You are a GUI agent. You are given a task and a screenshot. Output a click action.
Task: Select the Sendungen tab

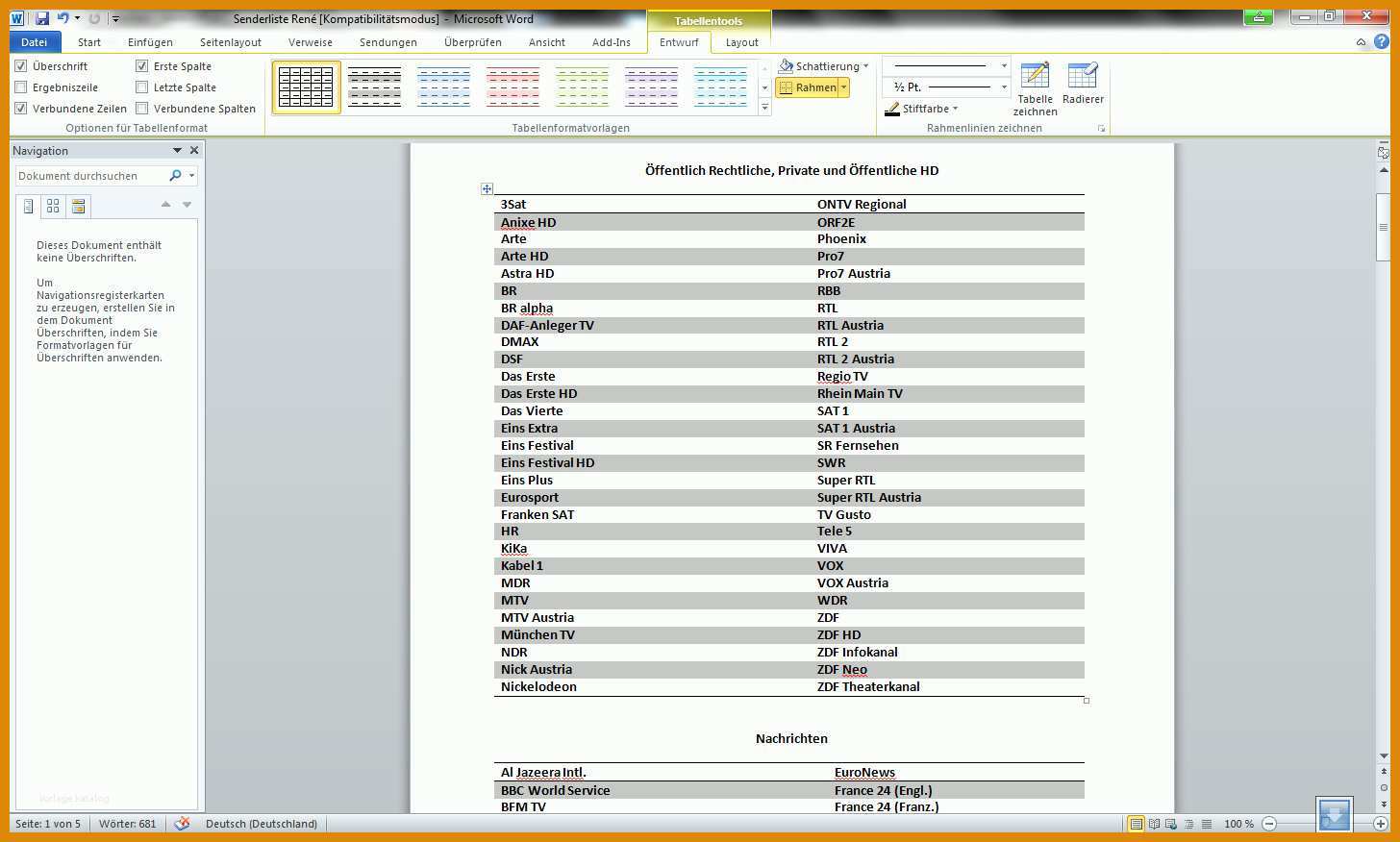388,42
